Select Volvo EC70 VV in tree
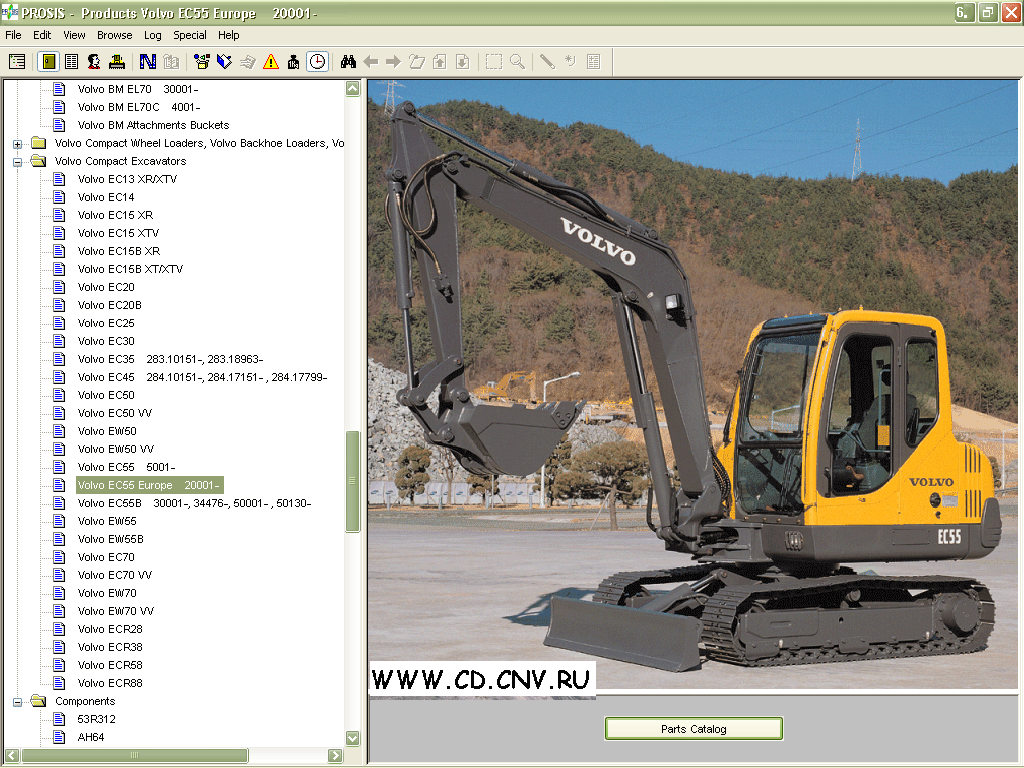This screenshot has width=1024, height=768. pyautogui.click(x=115, y=575)
